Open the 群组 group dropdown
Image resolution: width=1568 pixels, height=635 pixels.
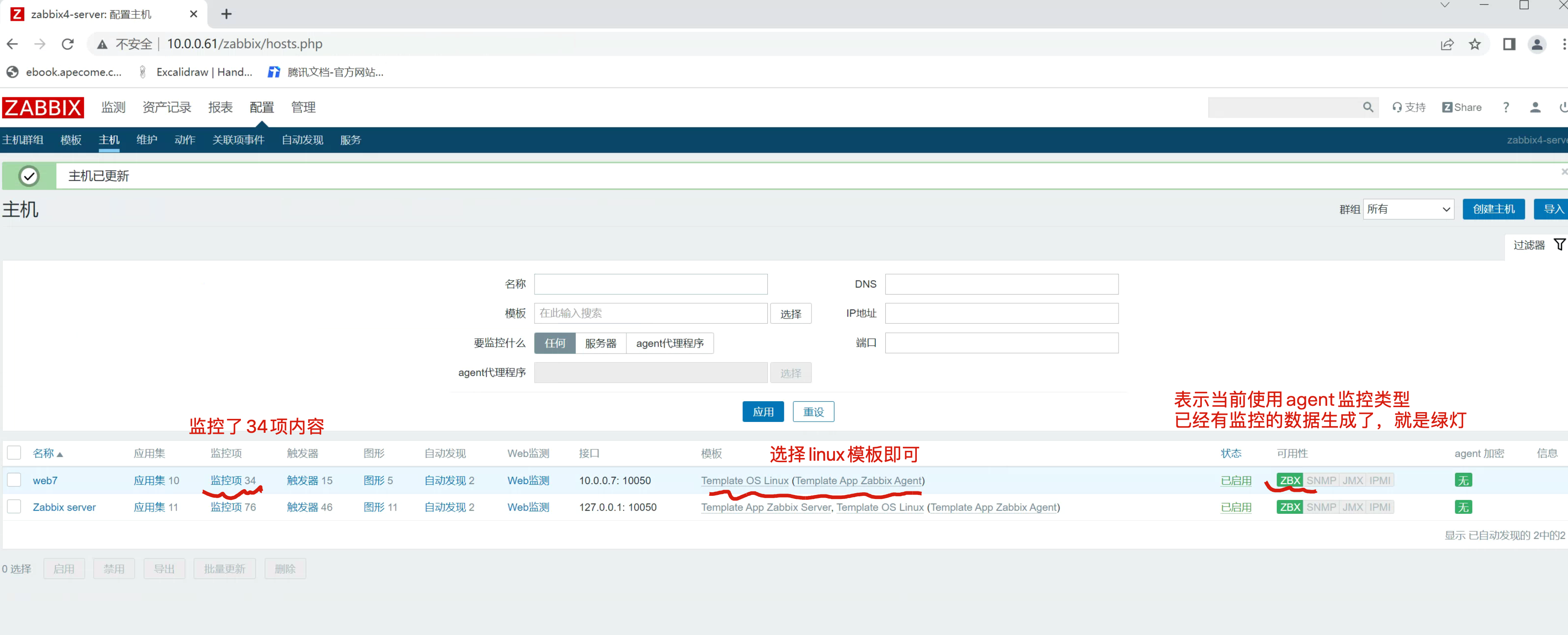1408,209
